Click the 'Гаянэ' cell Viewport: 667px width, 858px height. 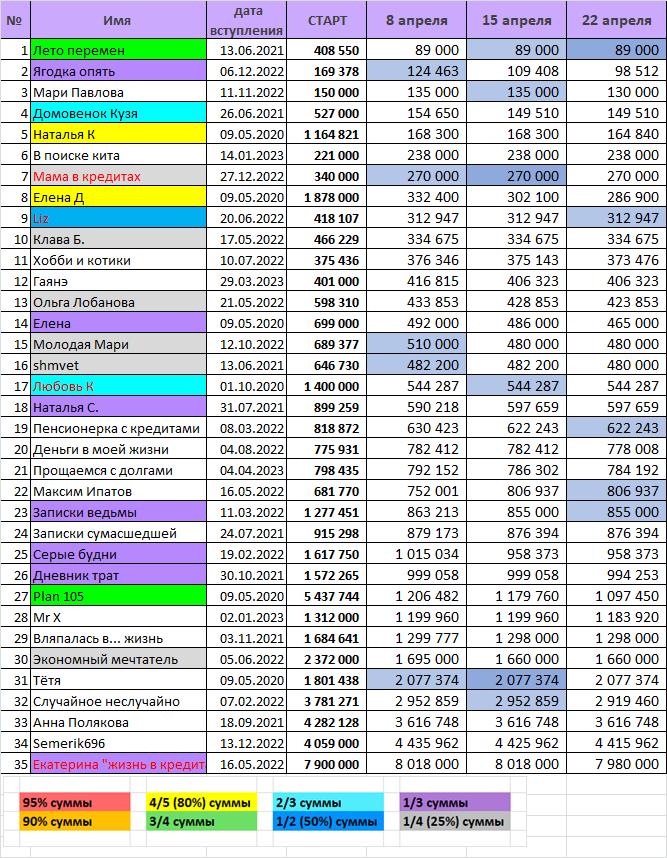[118, 281]
